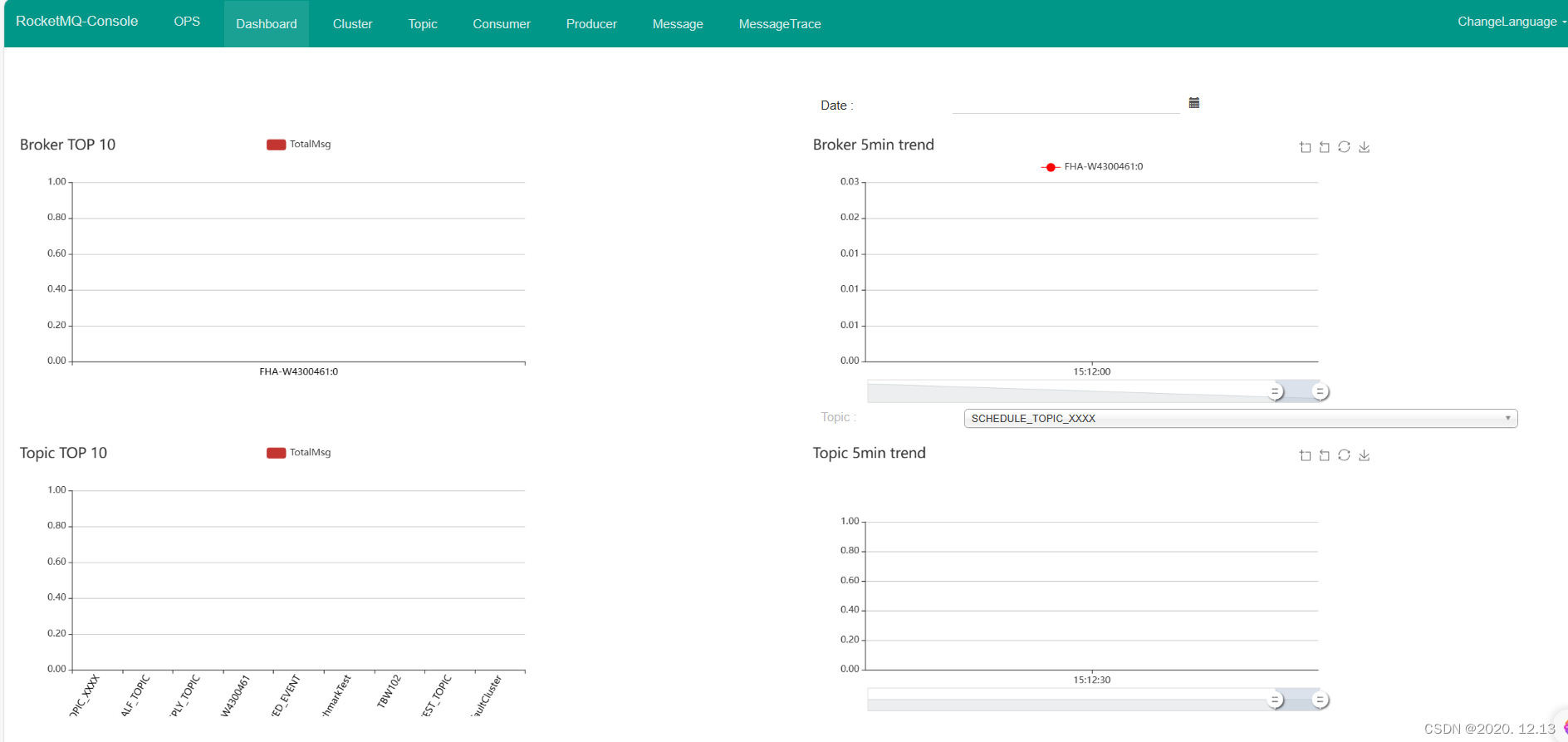This screenshot has height=742, width=1568.
Task: Select the Dashboard tab
Action: [267, 23]
